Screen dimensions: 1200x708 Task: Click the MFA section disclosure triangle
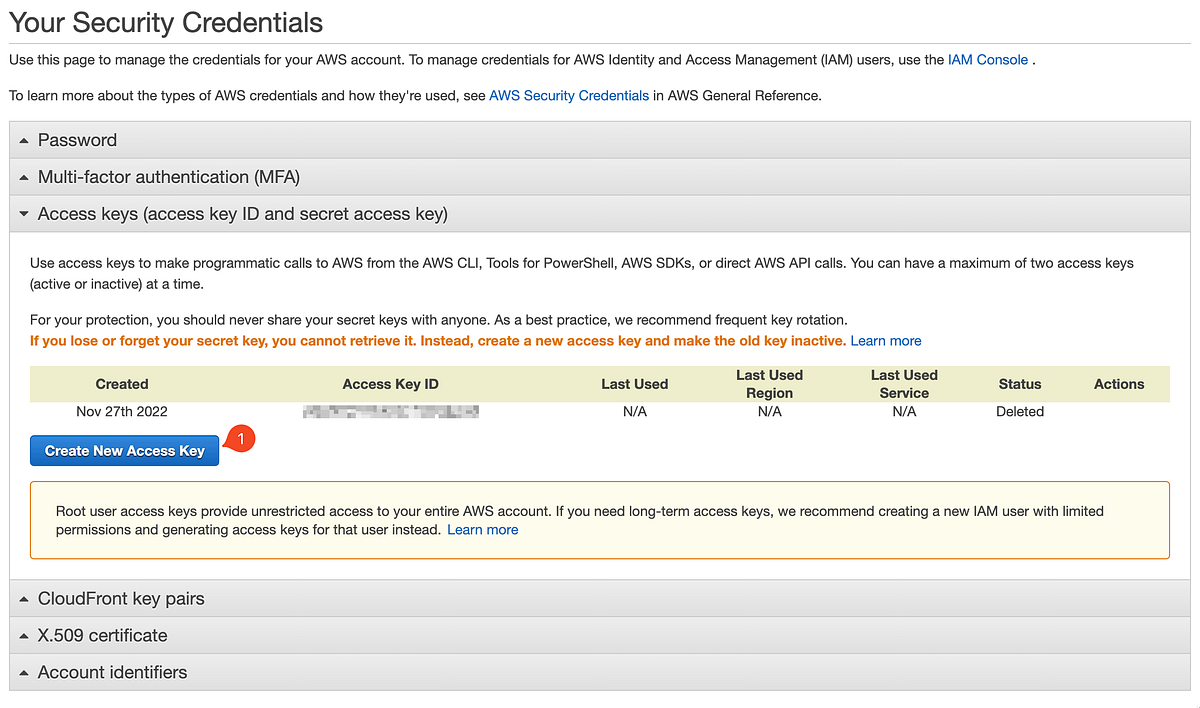(24, 176)
